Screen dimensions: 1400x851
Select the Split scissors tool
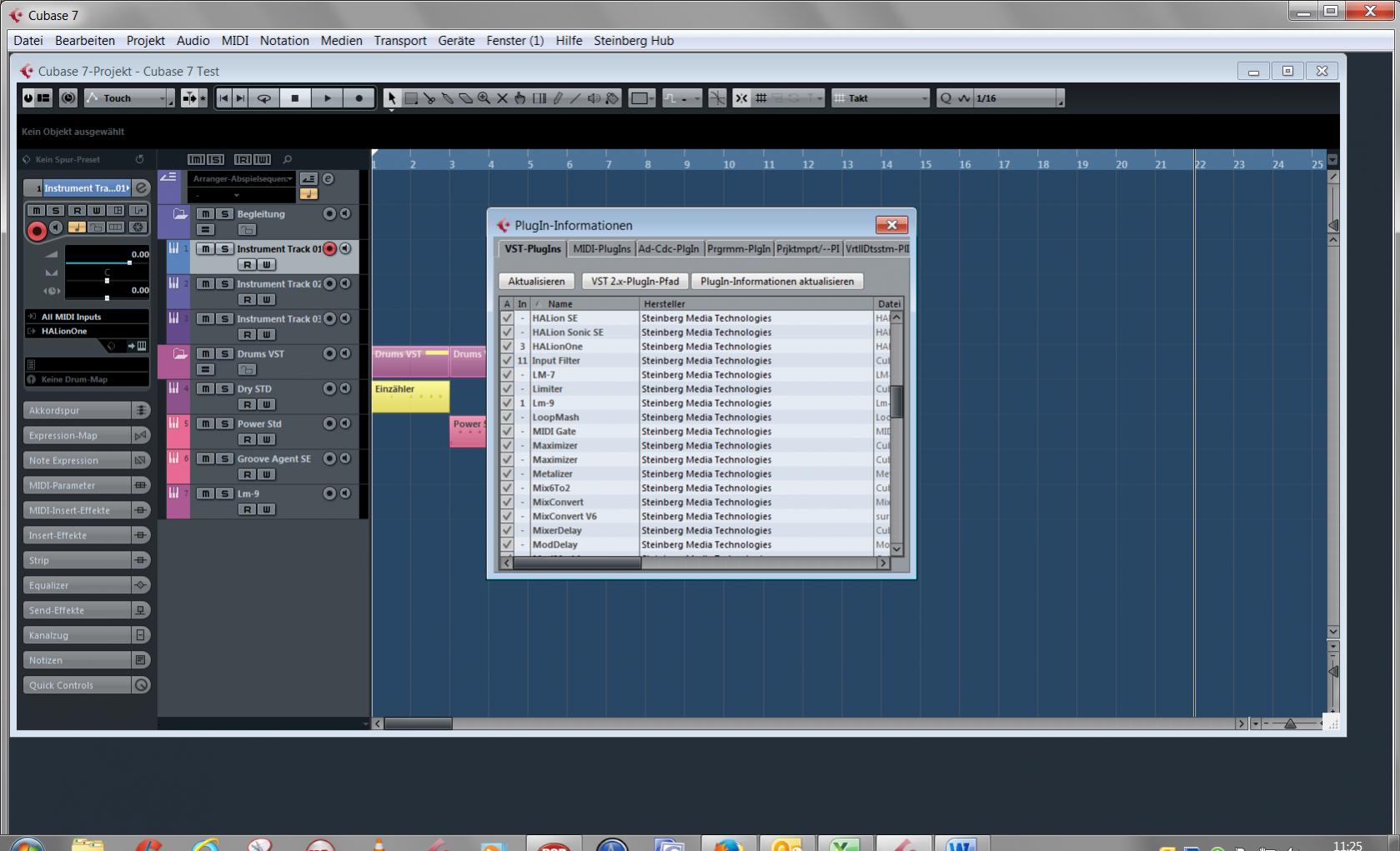429,98
